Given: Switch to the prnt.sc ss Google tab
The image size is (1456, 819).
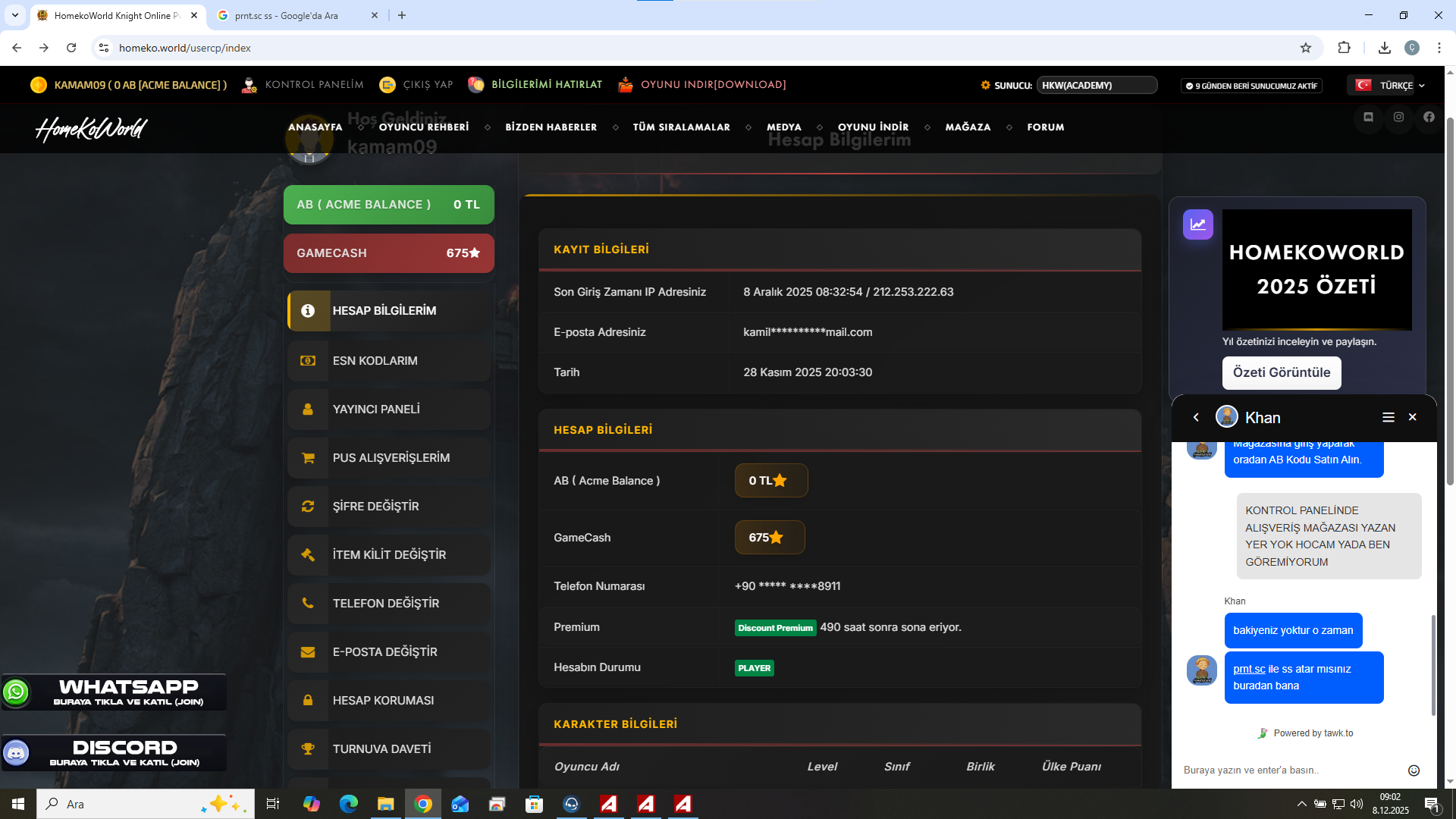Looking at the screenshot, I should (297, 15).
